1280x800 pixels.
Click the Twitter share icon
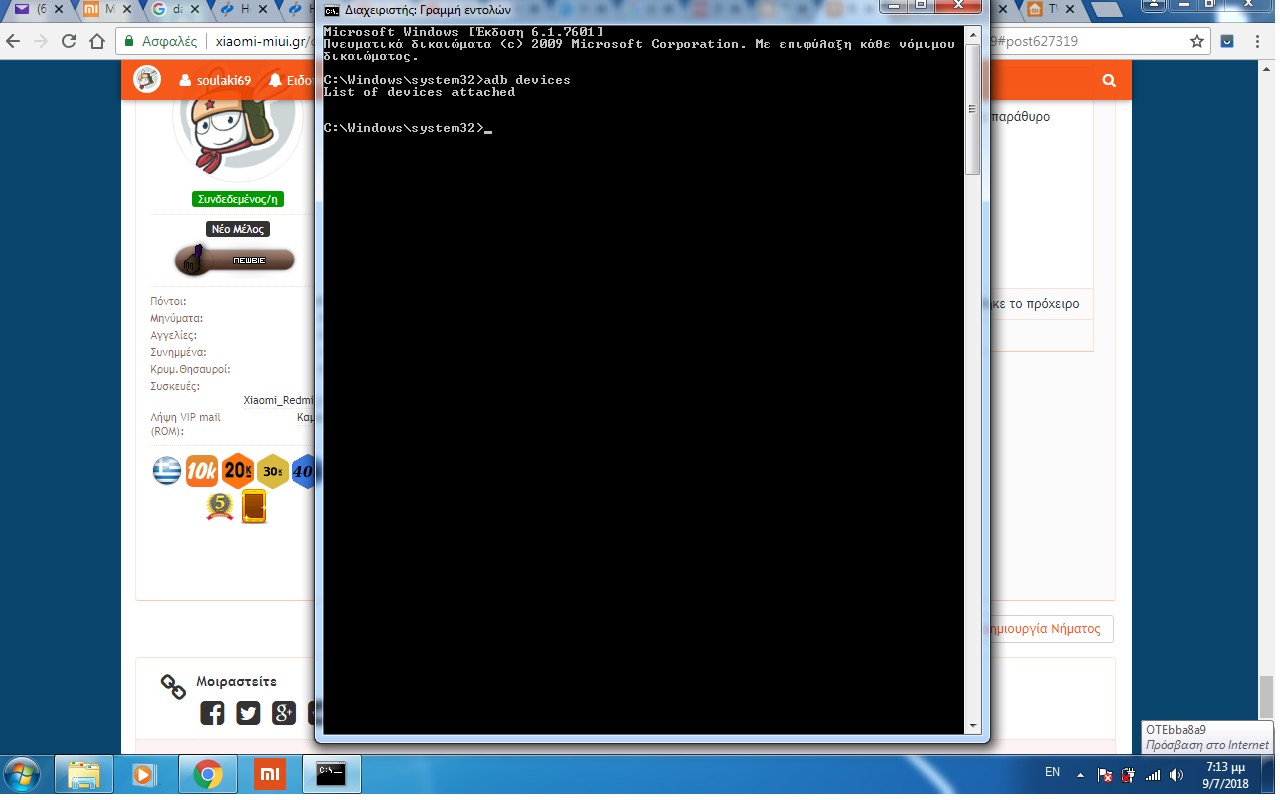(x=248, y=713)
